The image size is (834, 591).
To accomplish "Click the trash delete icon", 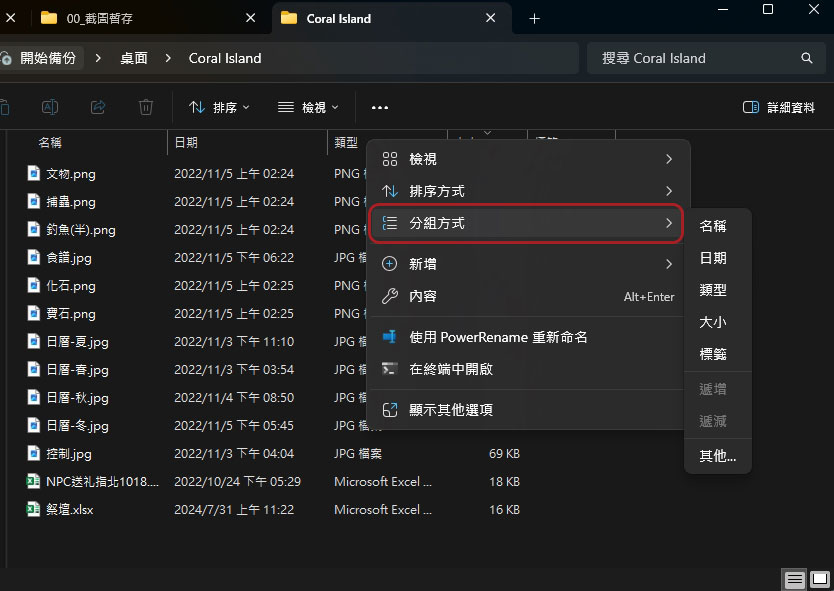I will pyautogui.click(x=146, y=107).
